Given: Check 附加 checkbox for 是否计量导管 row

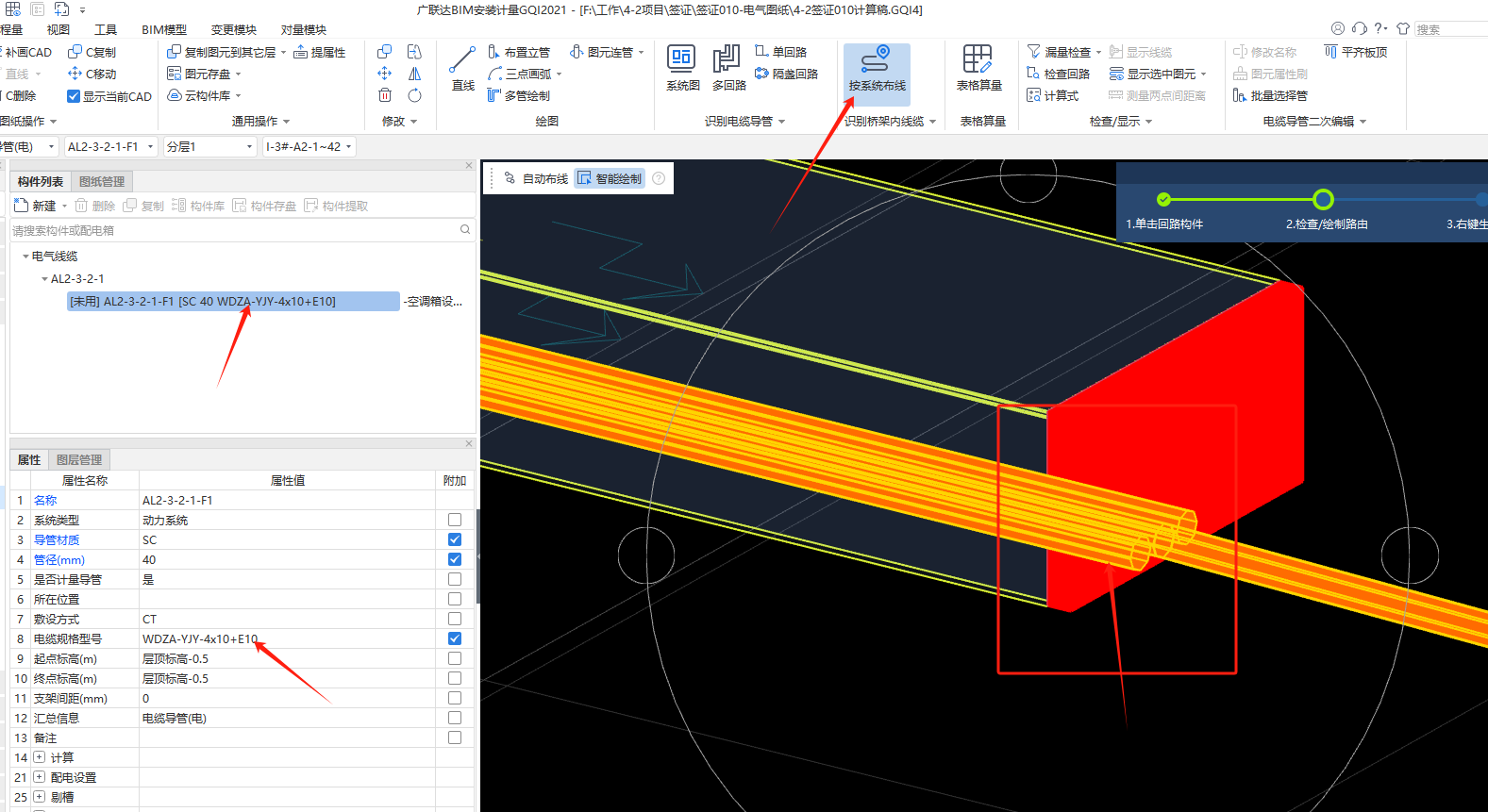Looking at the screenshot, I should click(x=455, y=579).
